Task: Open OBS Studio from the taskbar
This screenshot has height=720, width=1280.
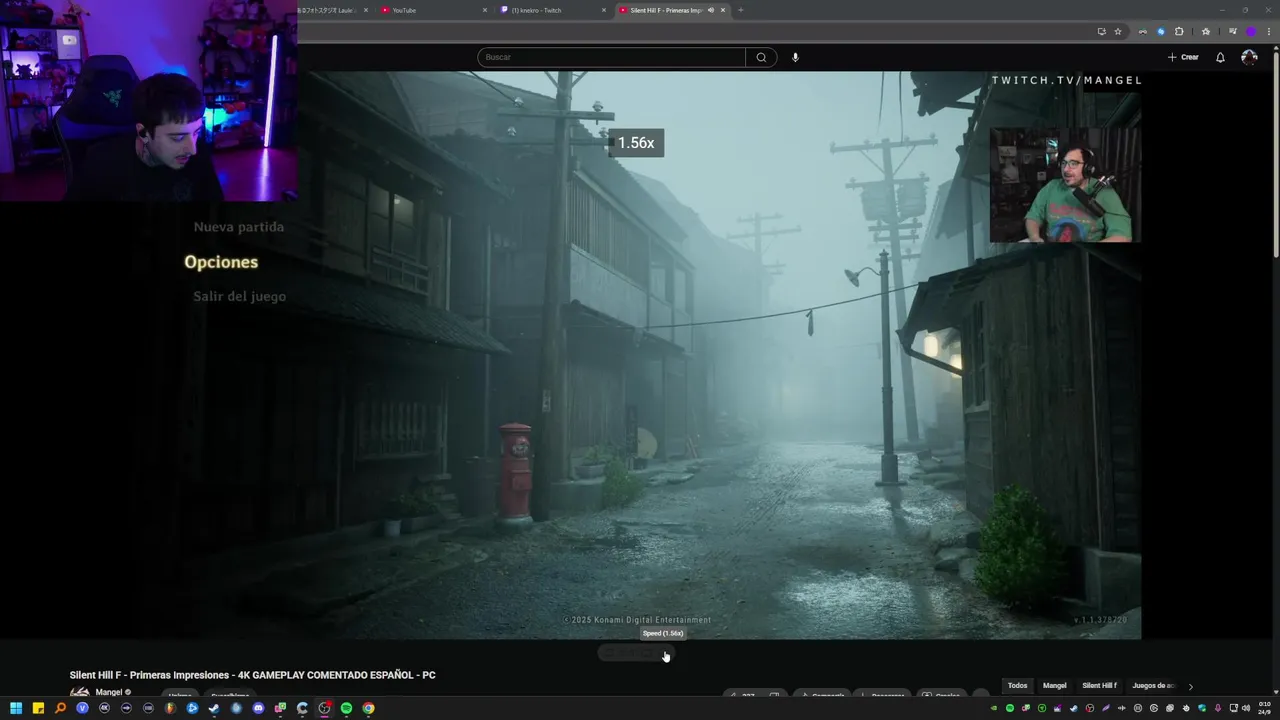Action: pyautogui.click(x=324, y=708)
